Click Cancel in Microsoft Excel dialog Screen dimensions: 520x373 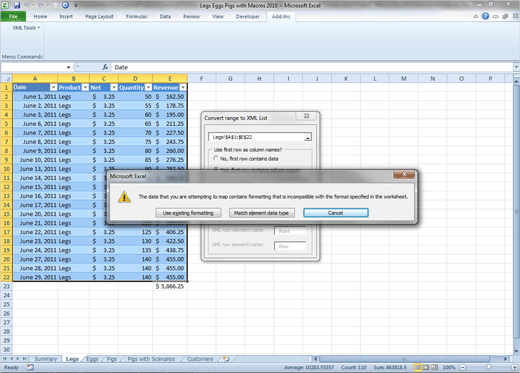pyautogui.click(x=336, y=213)
